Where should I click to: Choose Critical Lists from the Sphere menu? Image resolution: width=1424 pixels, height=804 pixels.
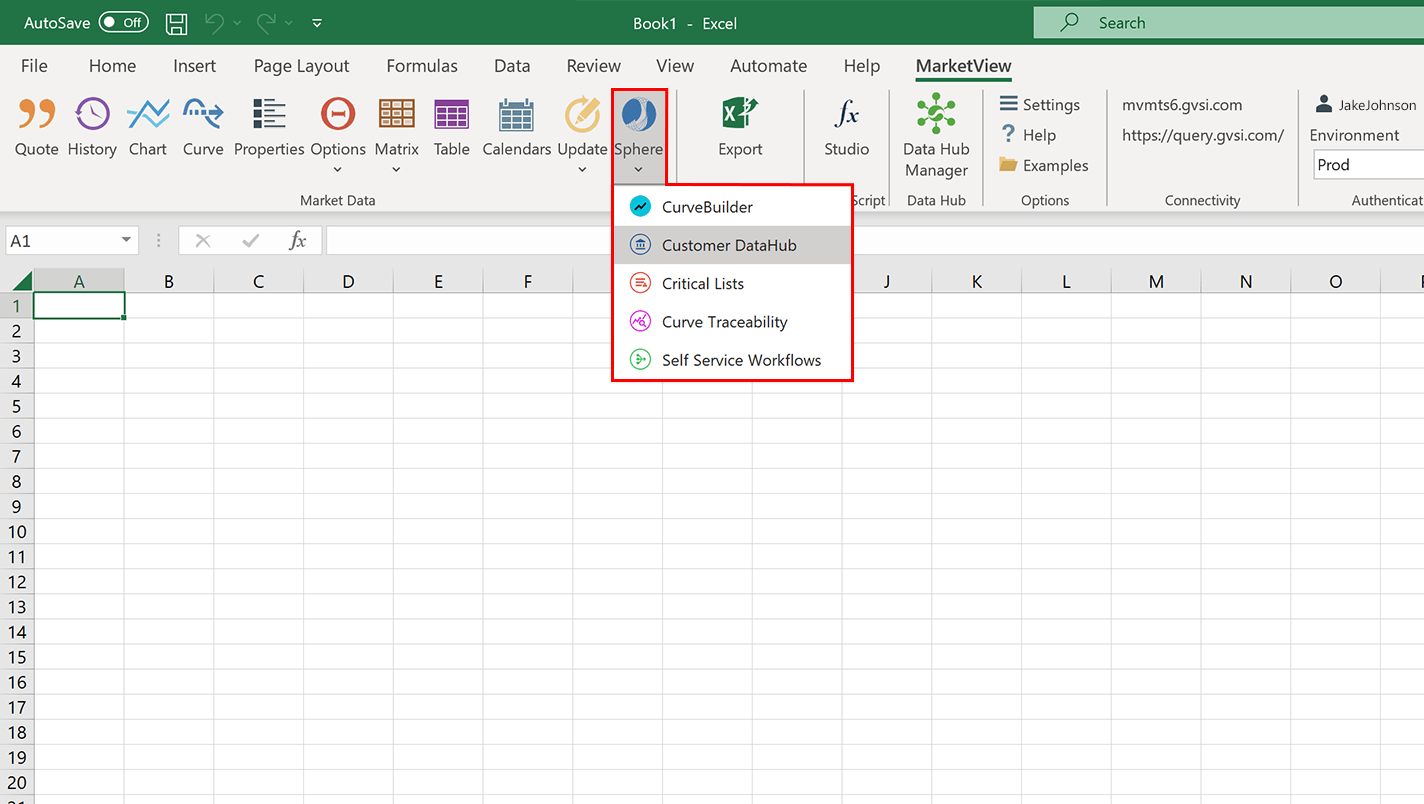click(x=732, y=283)
